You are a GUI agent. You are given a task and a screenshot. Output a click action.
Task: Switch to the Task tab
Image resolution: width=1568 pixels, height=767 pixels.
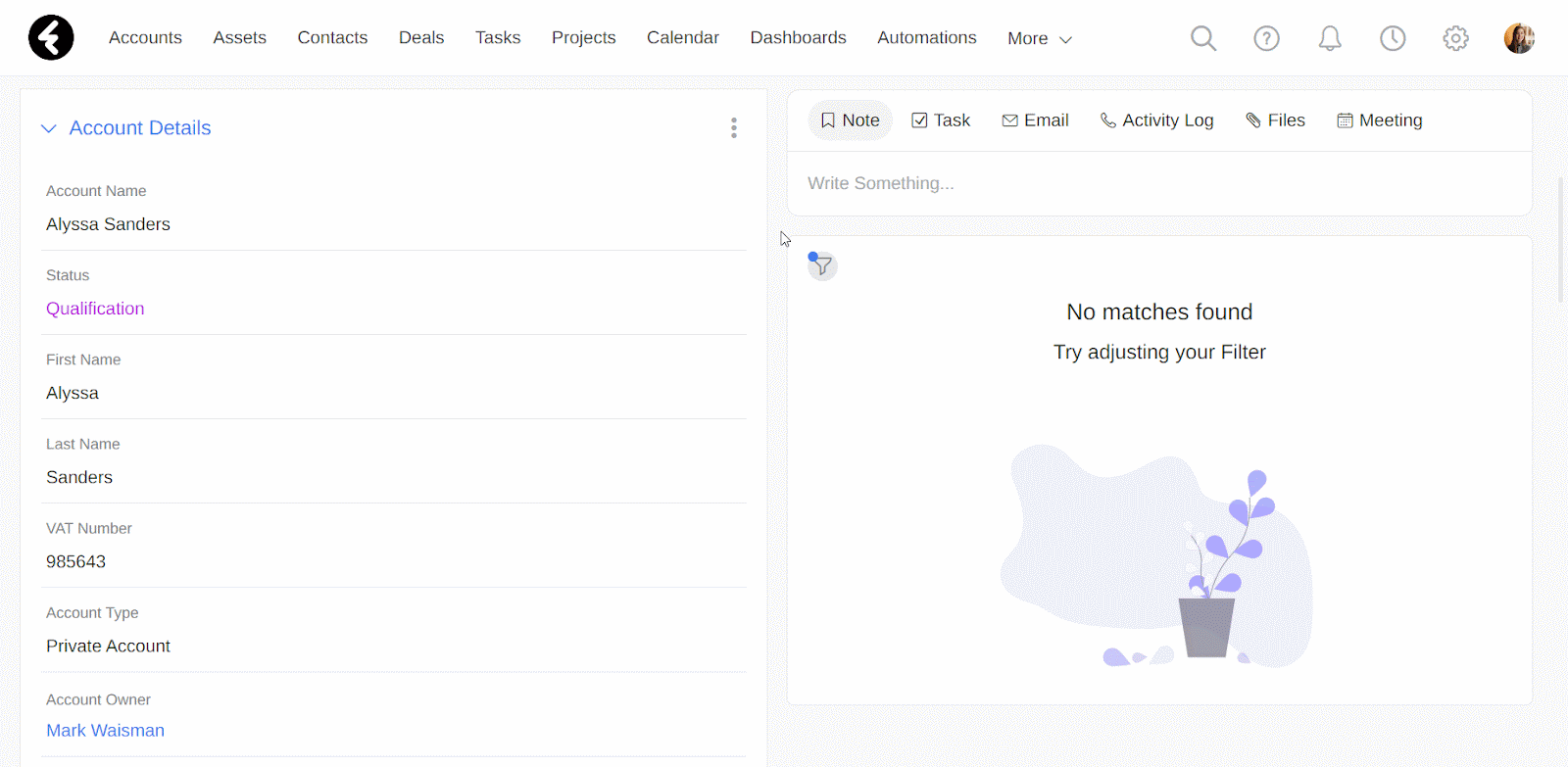941,120
